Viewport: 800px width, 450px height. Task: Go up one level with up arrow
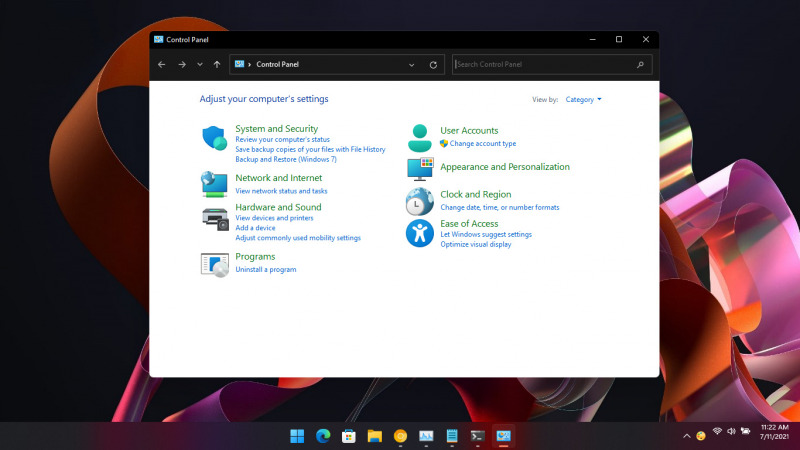pyautogui.click(x=217, y=64)
